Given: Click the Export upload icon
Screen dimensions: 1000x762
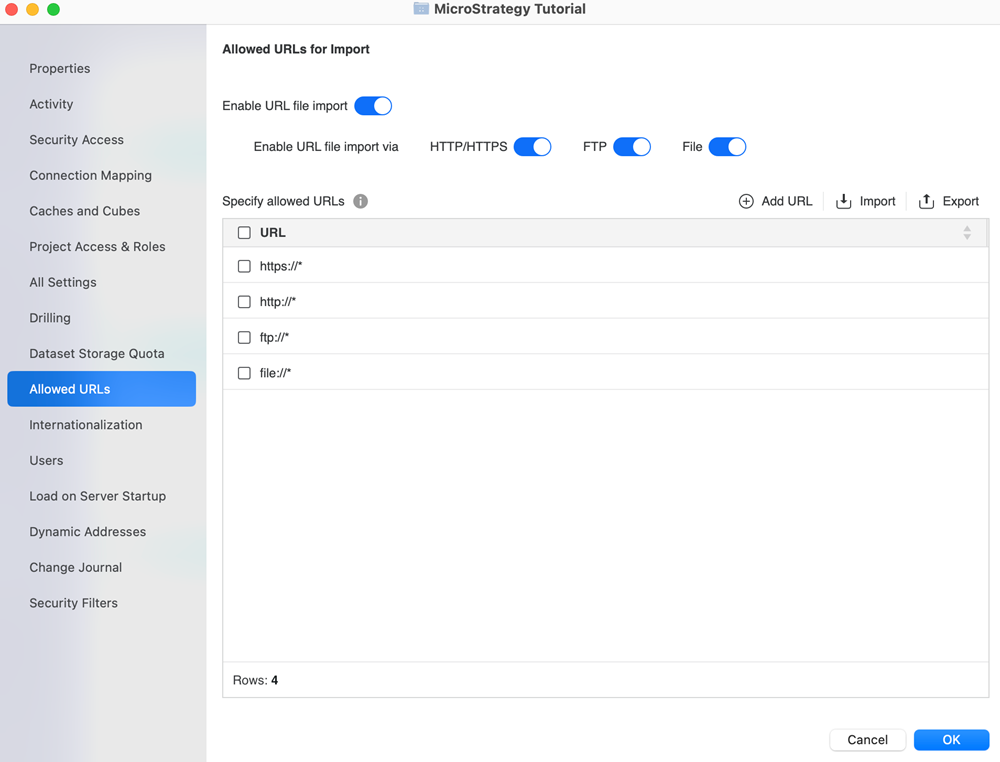Looking at the screenshot, I should (926, 201).
